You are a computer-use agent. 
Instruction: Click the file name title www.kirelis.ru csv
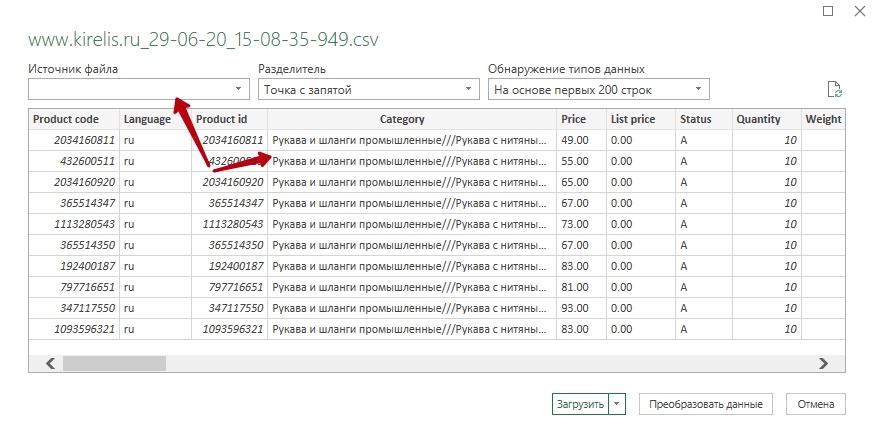[x=203, y=40]
